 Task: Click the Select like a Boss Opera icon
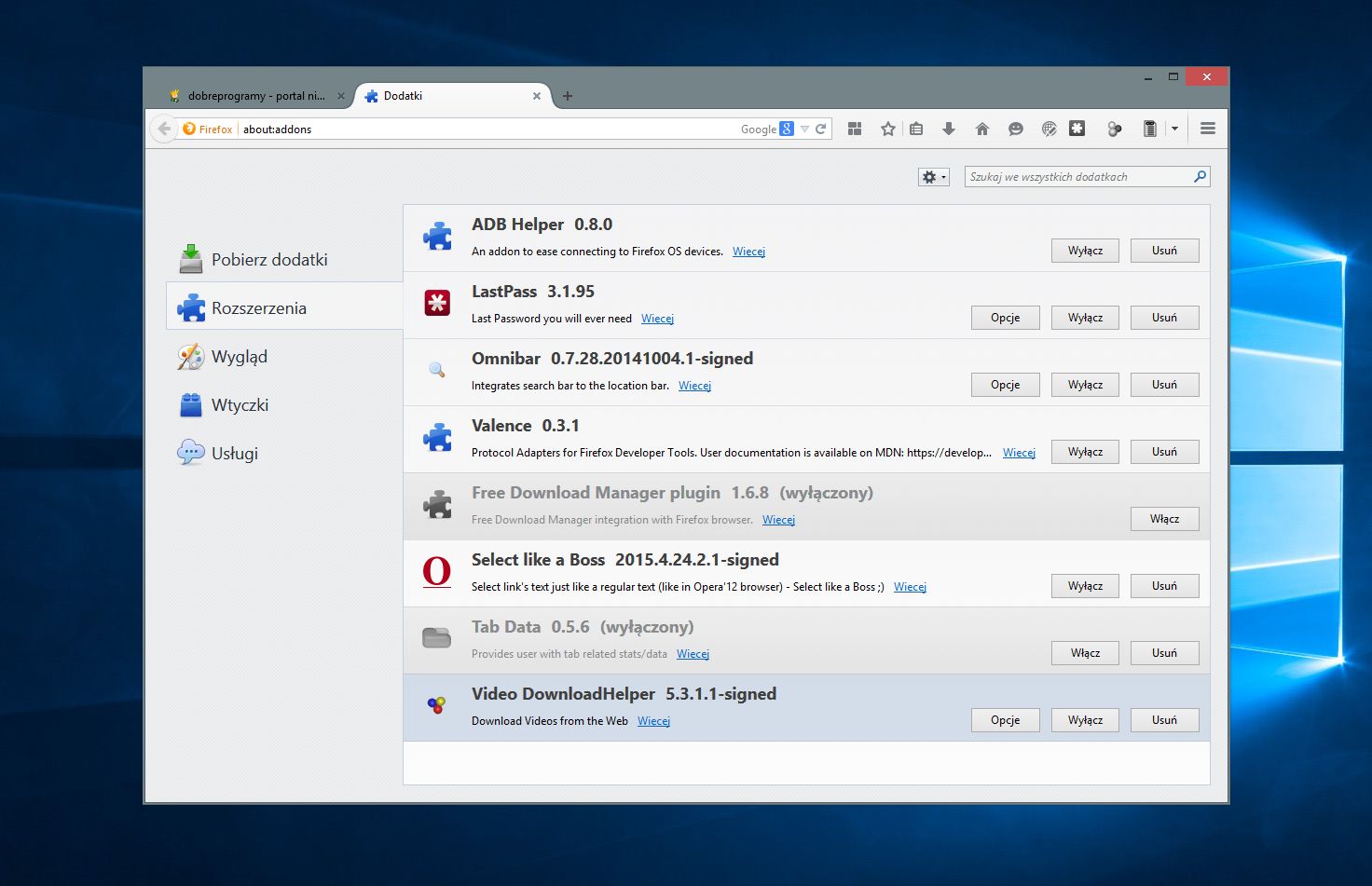[437, 571]
